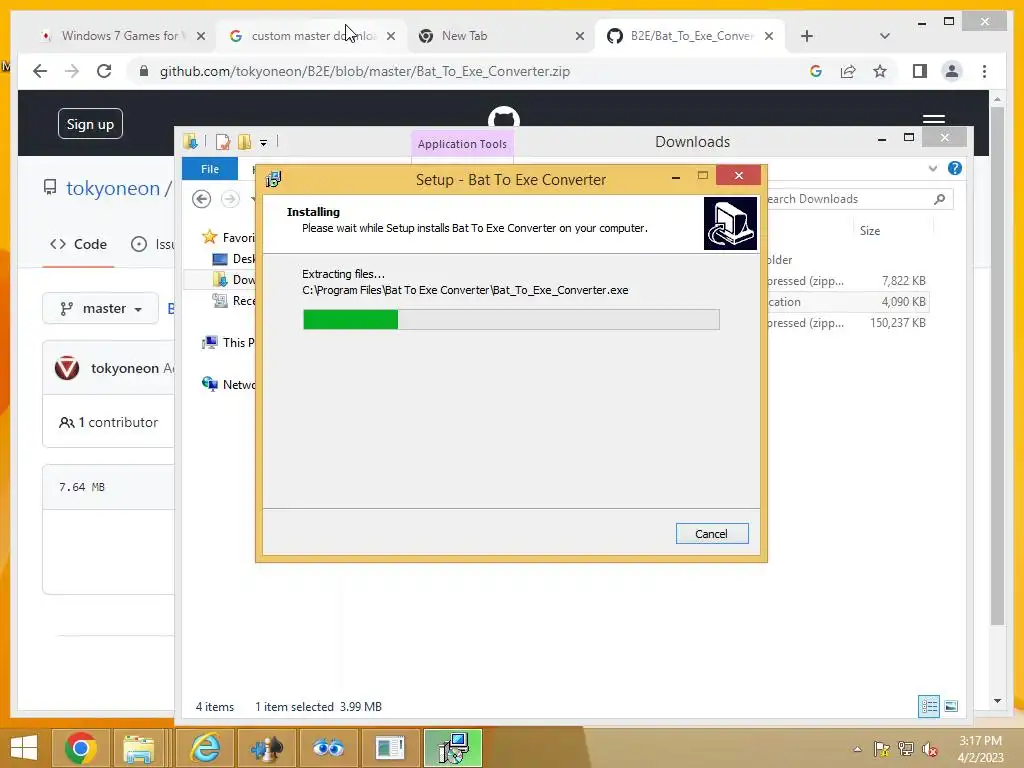Open a new Chrome tab
This screenshot has width=1024, height=768.
click(x=807, y=36)
